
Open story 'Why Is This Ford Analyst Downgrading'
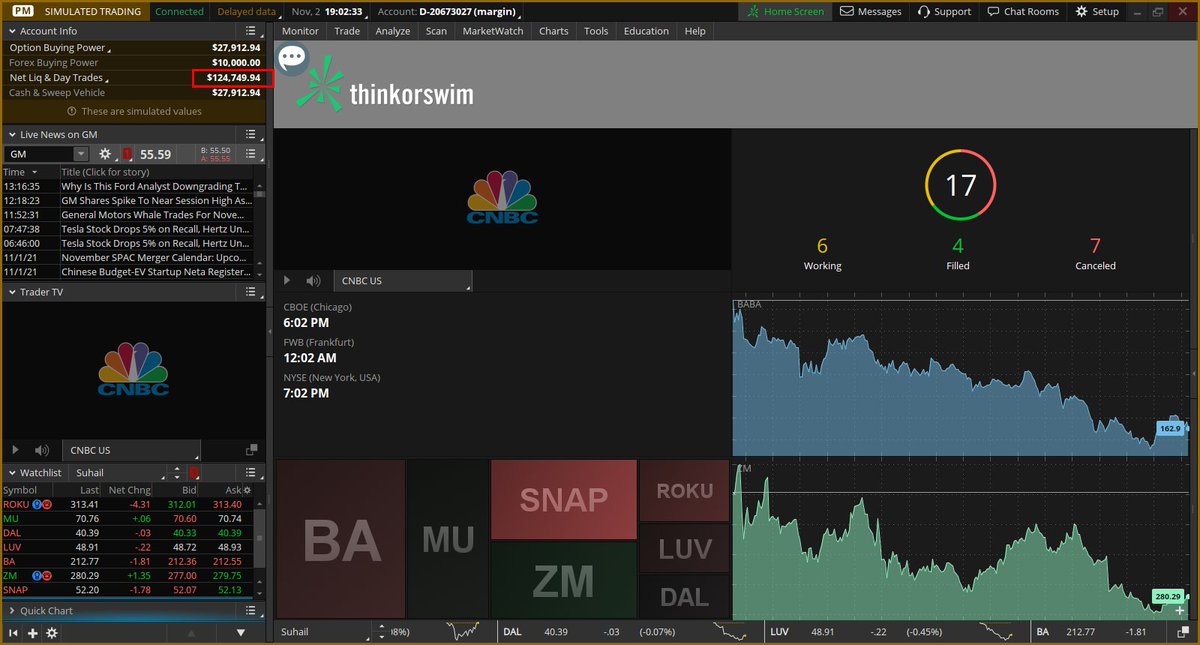pyautogui.click(x=155, y=186)
